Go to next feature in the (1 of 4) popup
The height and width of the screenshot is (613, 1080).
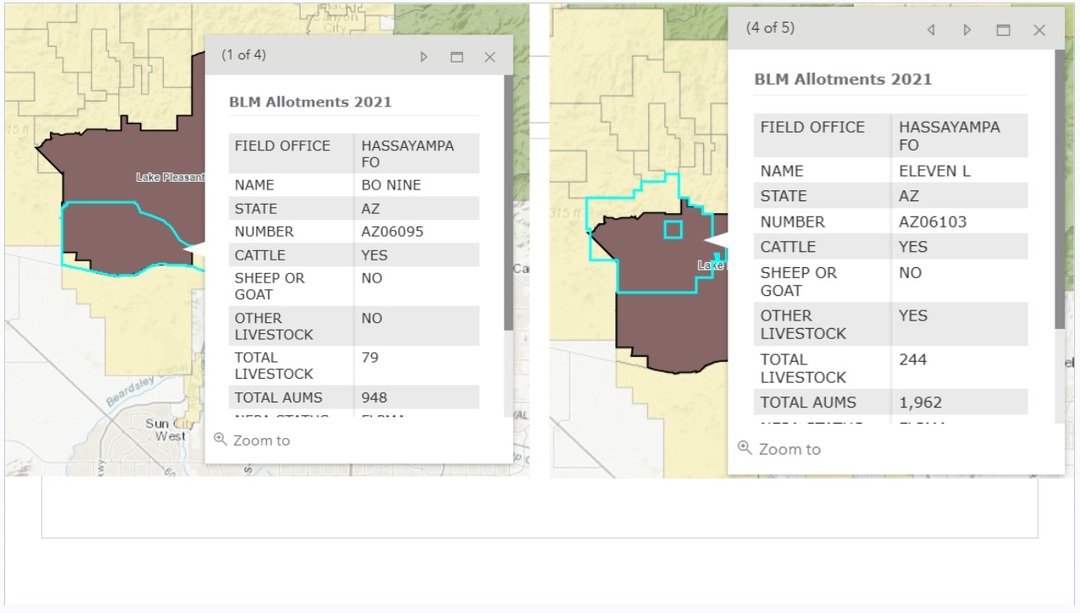[x=424, y=57]
